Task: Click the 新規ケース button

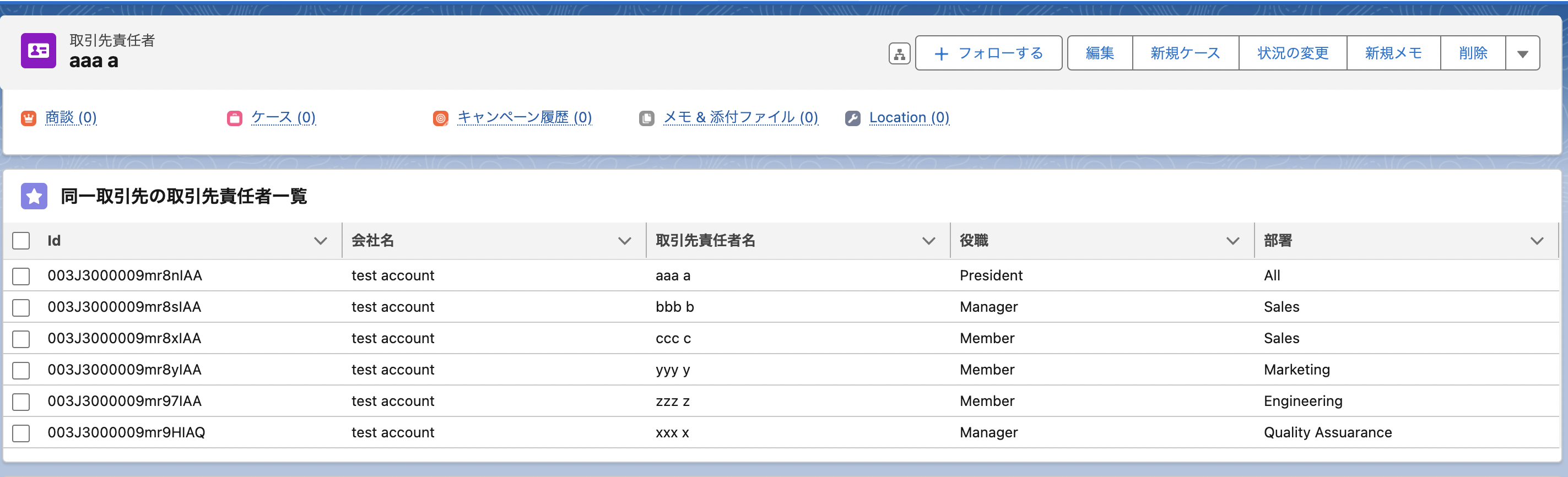Action: pos(1185,53)
